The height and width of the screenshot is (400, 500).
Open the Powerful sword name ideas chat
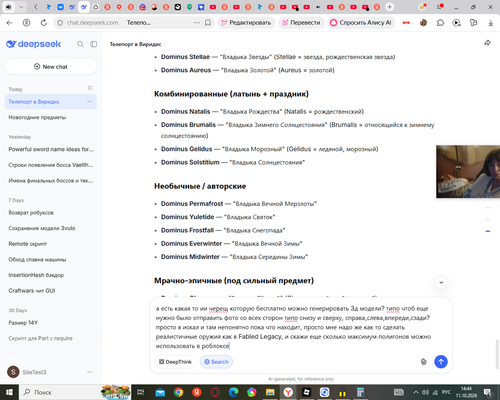(x=51, y=149)
